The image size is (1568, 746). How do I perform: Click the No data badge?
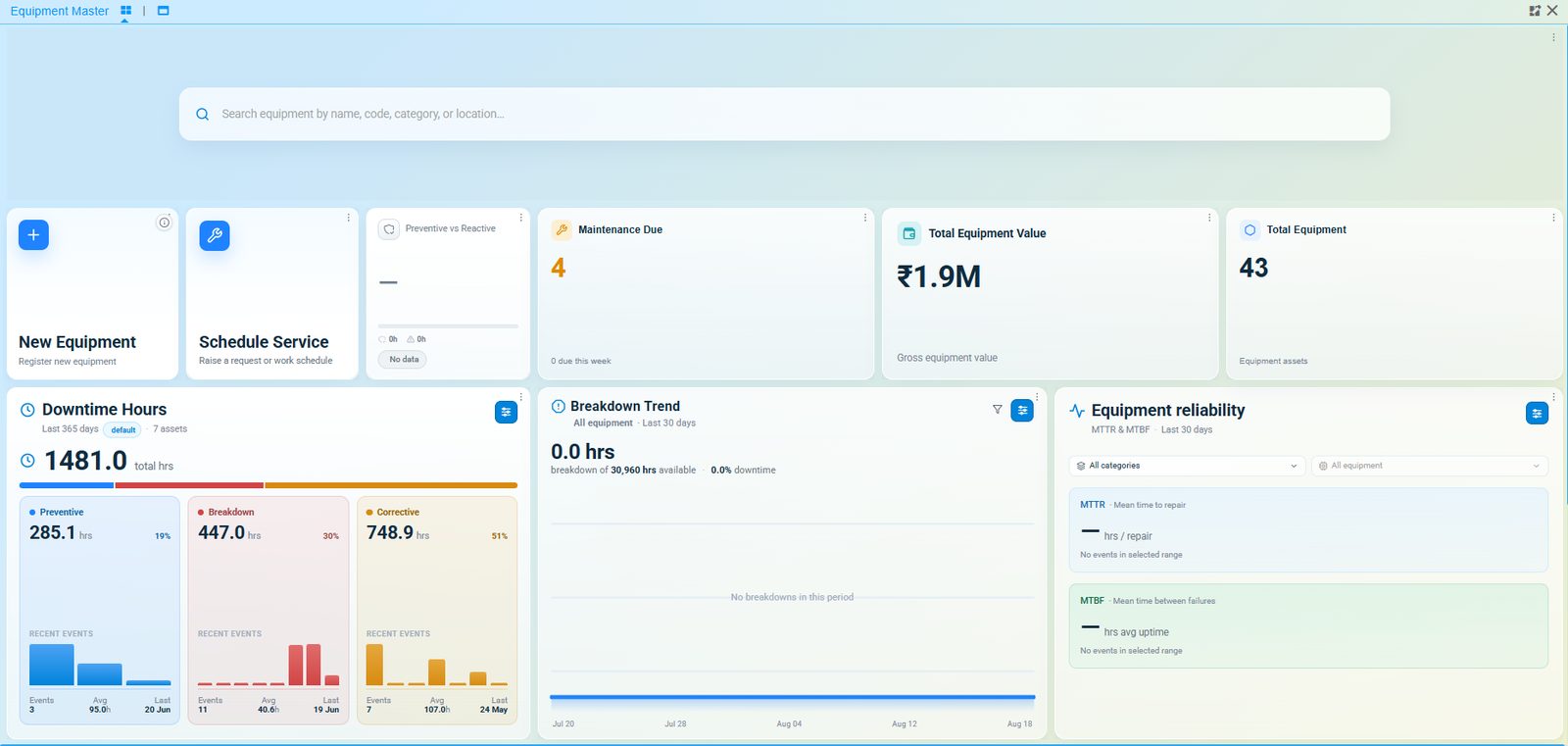[x=404, y=360]
